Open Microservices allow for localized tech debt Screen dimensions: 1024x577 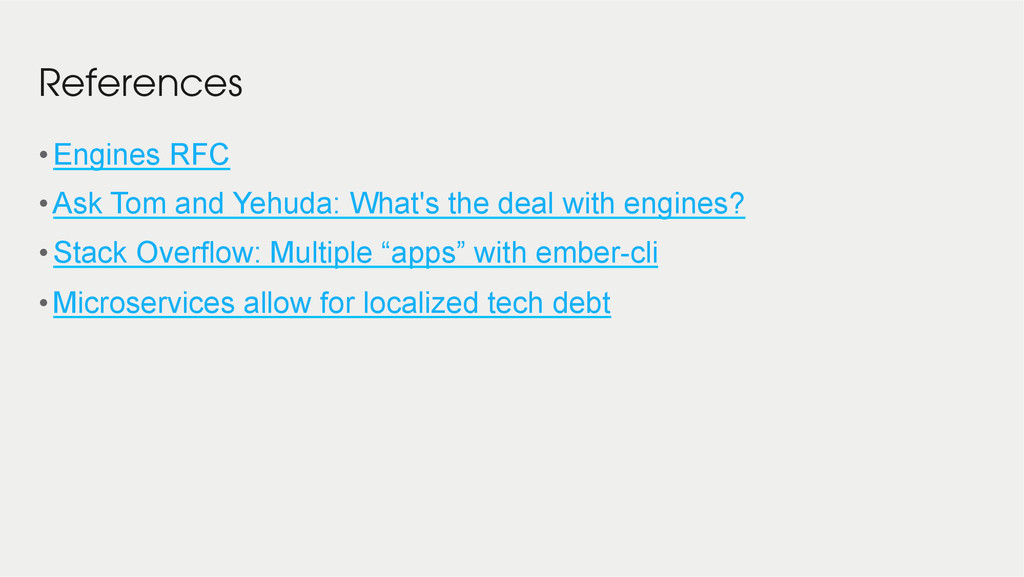coord(332,303)
